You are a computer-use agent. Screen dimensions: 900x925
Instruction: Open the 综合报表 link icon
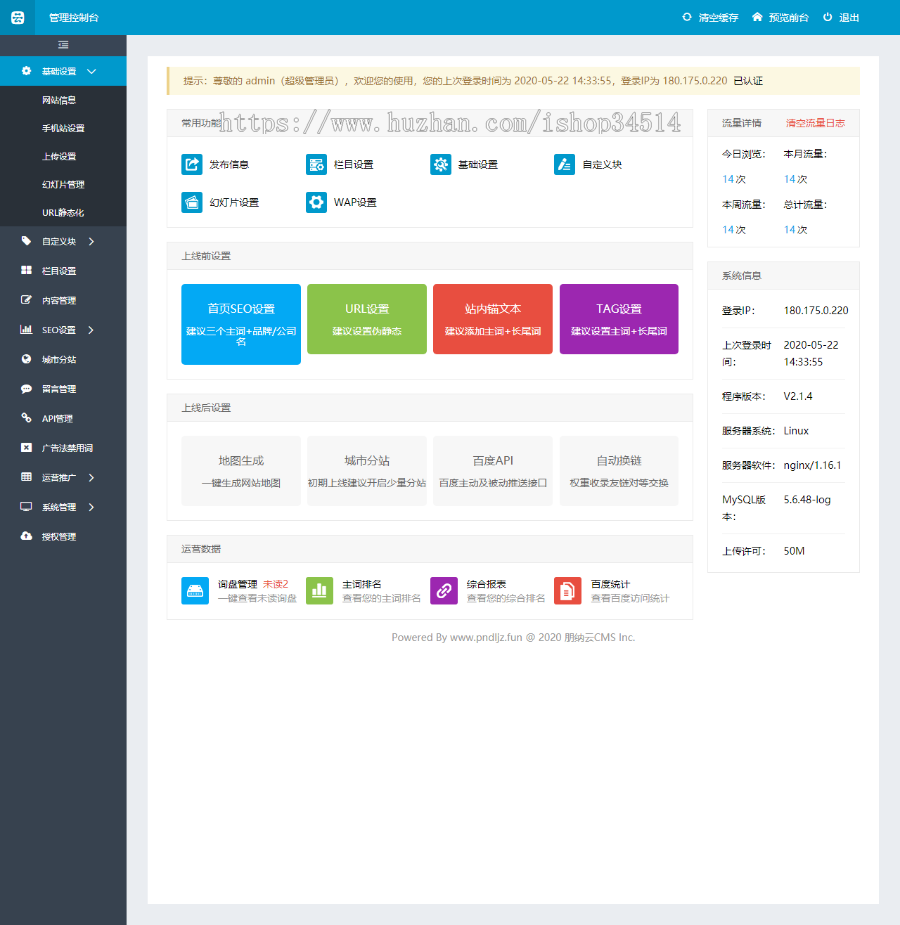tap(444, 591)
